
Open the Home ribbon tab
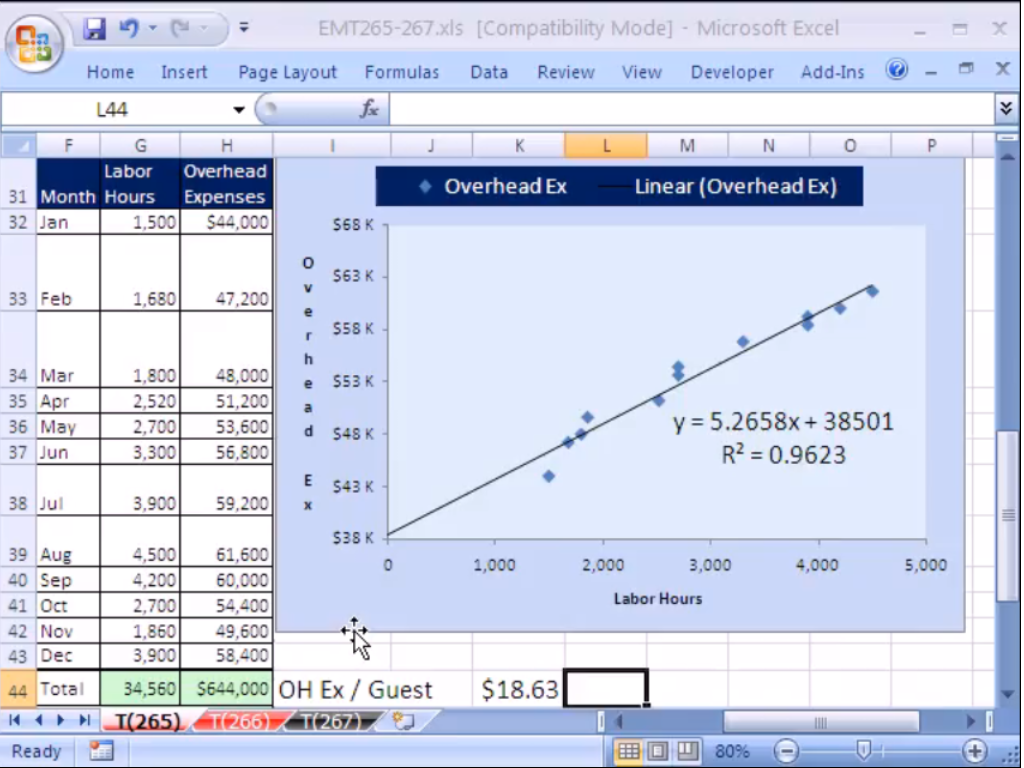coord(110,72)
